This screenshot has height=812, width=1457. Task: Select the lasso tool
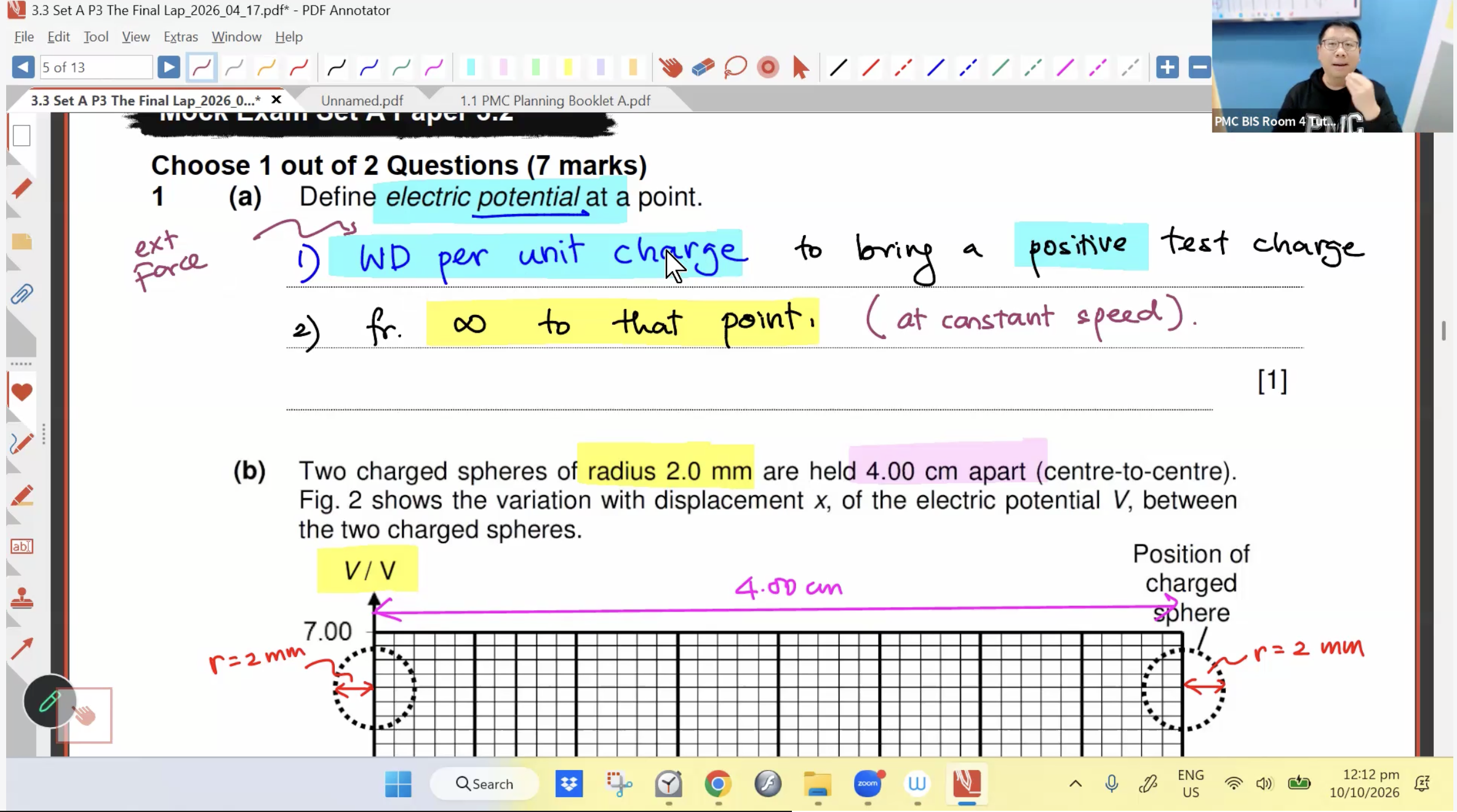(735, 67)
